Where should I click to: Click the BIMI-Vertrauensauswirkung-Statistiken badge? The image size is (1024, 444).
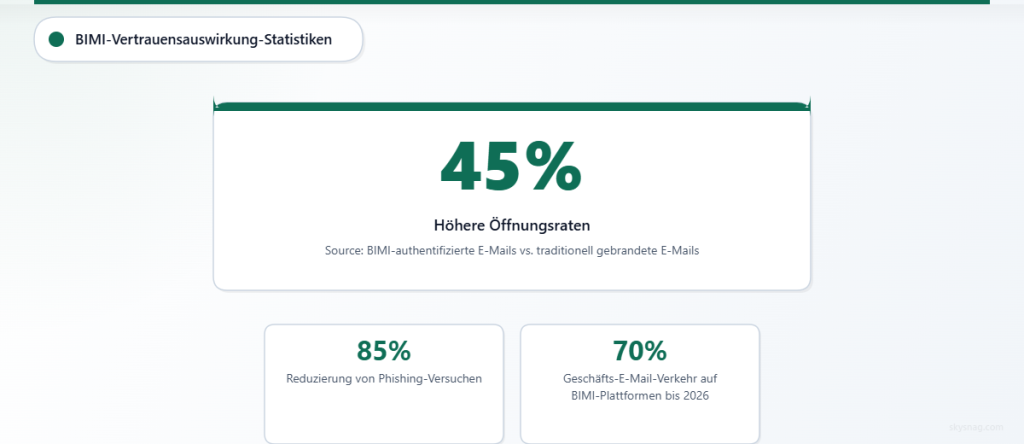pyautogui.click(x=199, y=40)
